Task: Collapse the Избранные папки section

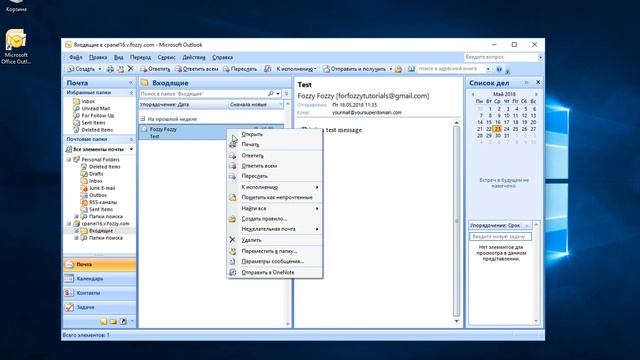Action: [131, 93]
